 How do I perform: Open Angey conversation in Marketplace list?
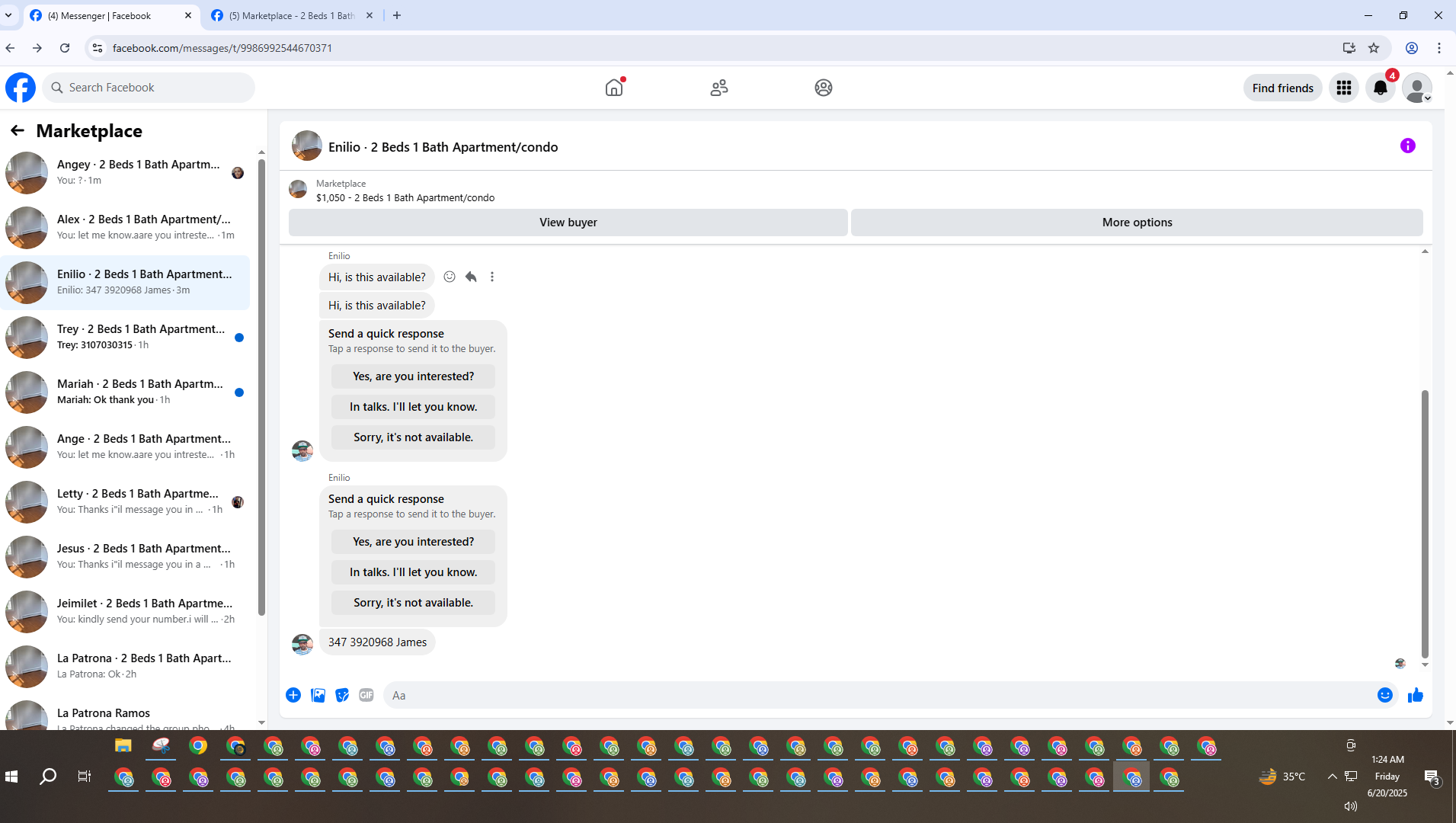point(125,172)
